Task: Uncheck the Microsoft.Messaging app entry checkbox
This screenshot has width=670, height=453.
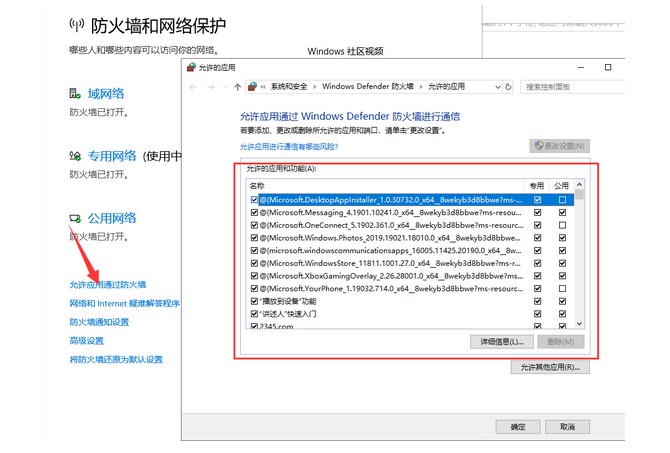Action: tap(254, 213)
